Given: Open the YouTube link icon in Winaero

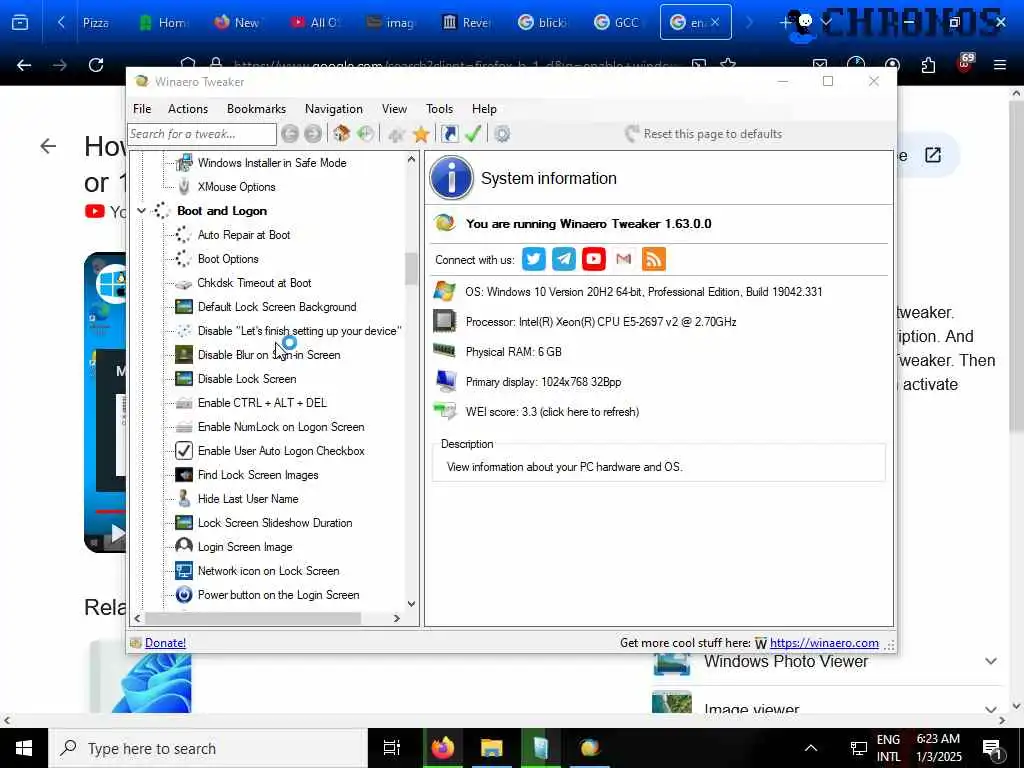Looking at the screenshot, I should coord(594,259).
